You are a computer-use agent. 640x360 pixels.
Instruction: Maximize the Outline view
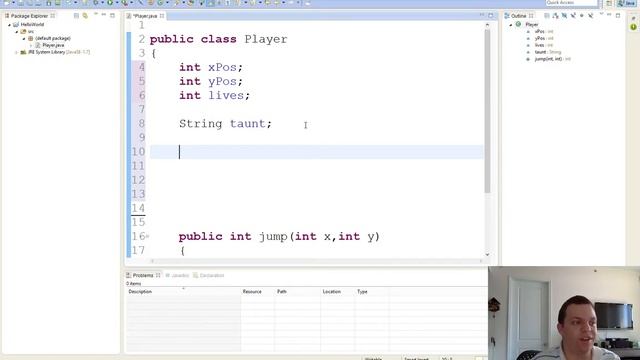point(618,16)
